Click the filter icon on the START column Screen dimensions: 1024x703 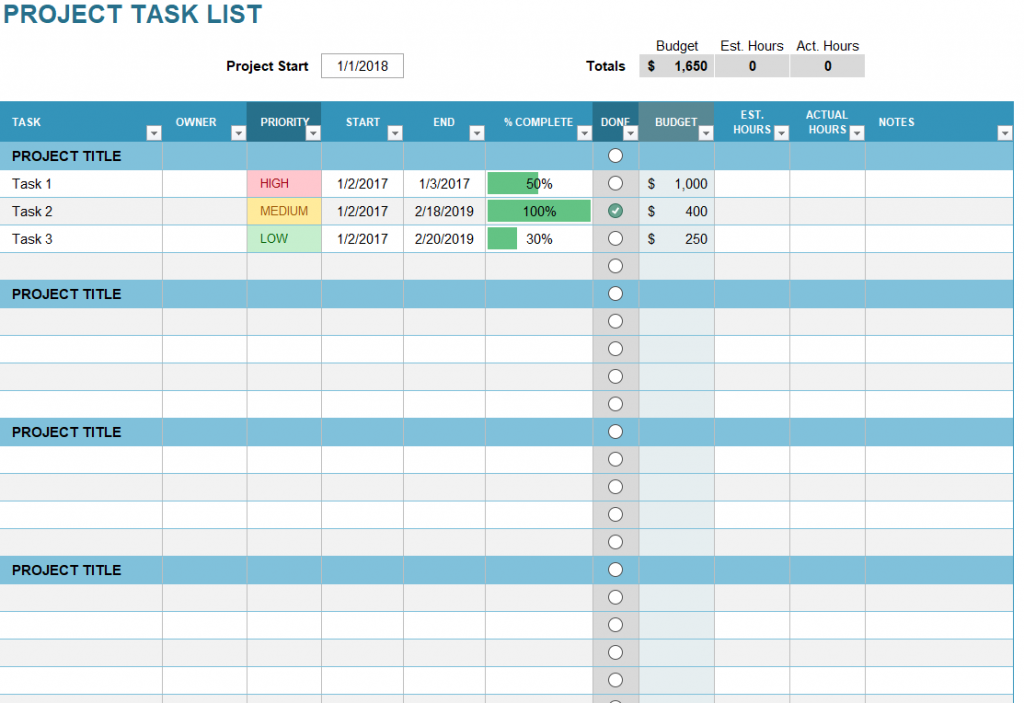396,131
